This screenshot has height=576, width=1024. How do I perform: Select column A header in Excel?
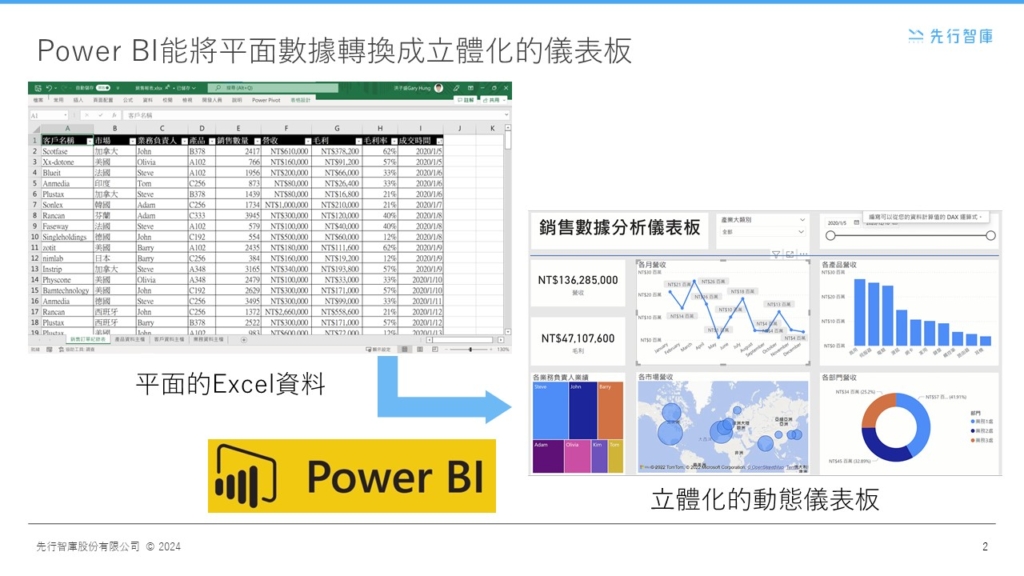pyautogui.click(x=67, y=129)
